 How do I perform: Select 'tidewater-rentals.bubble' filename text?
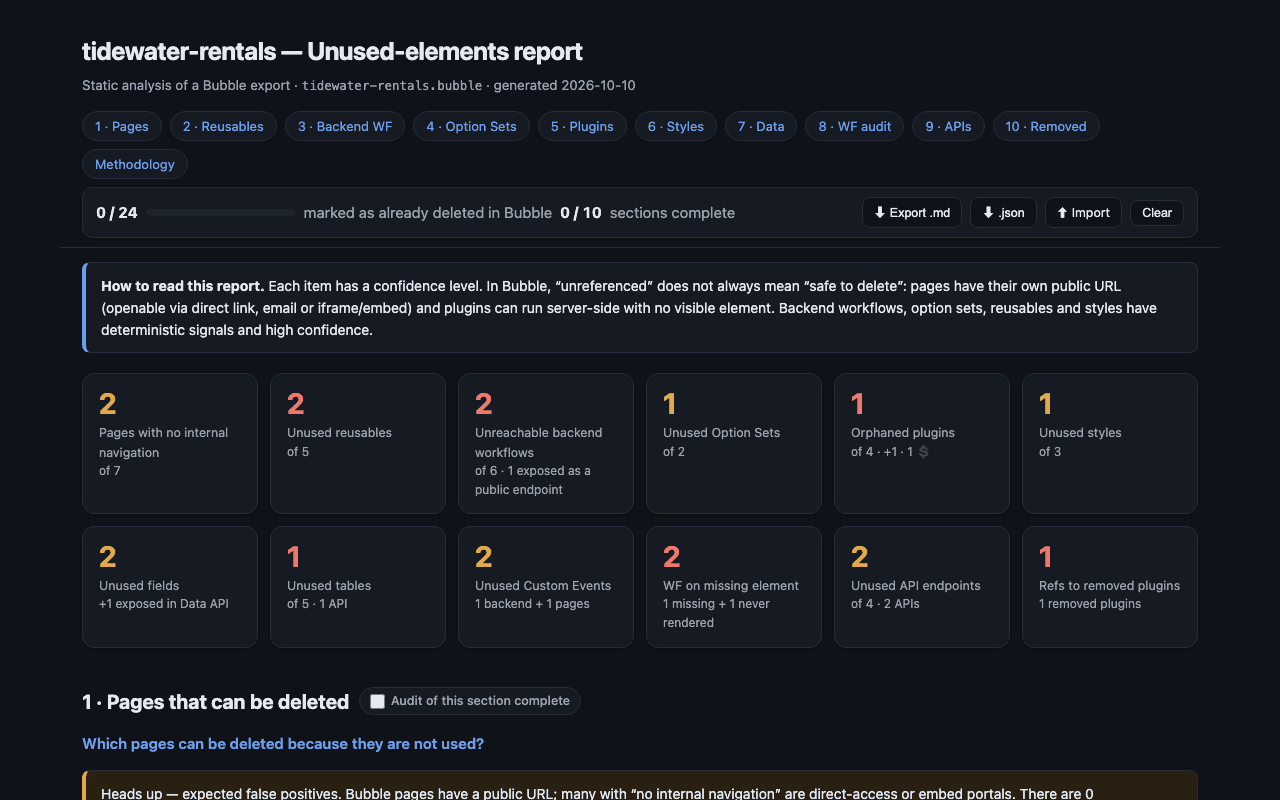[392, 86]
